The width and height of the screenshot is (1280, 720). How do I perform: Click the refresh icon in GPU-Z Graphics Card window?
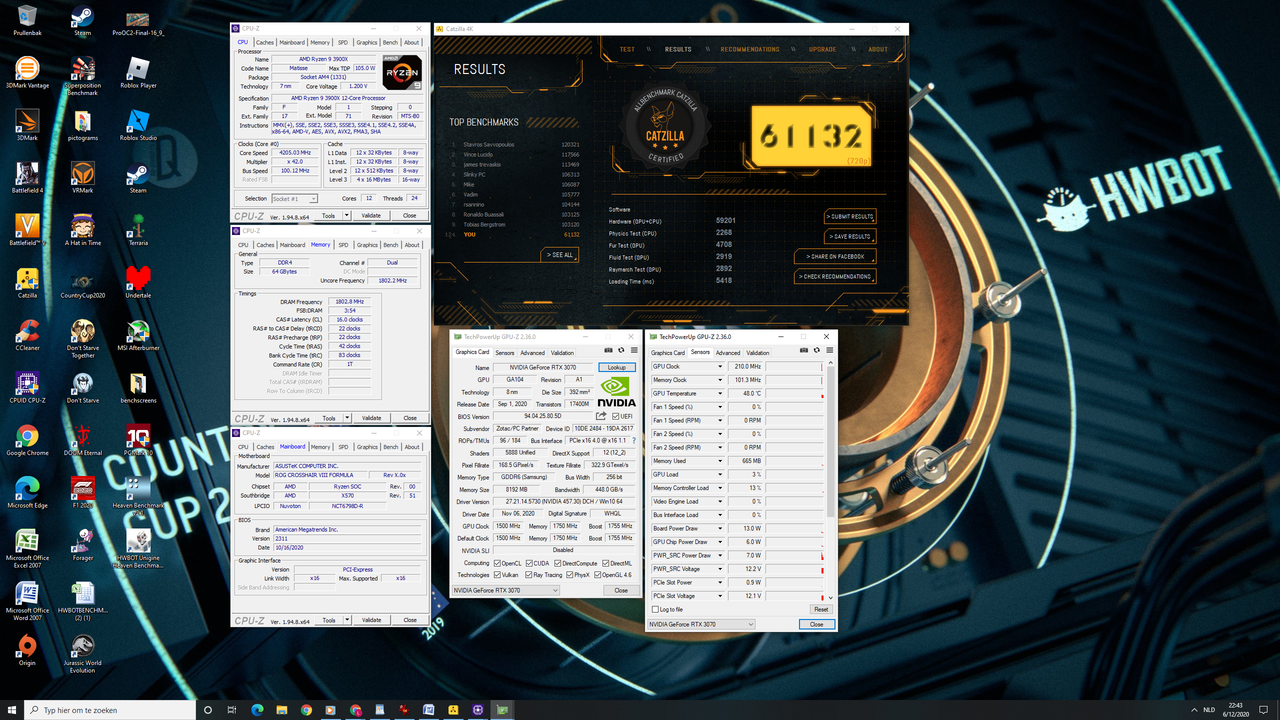click(620, 350)
